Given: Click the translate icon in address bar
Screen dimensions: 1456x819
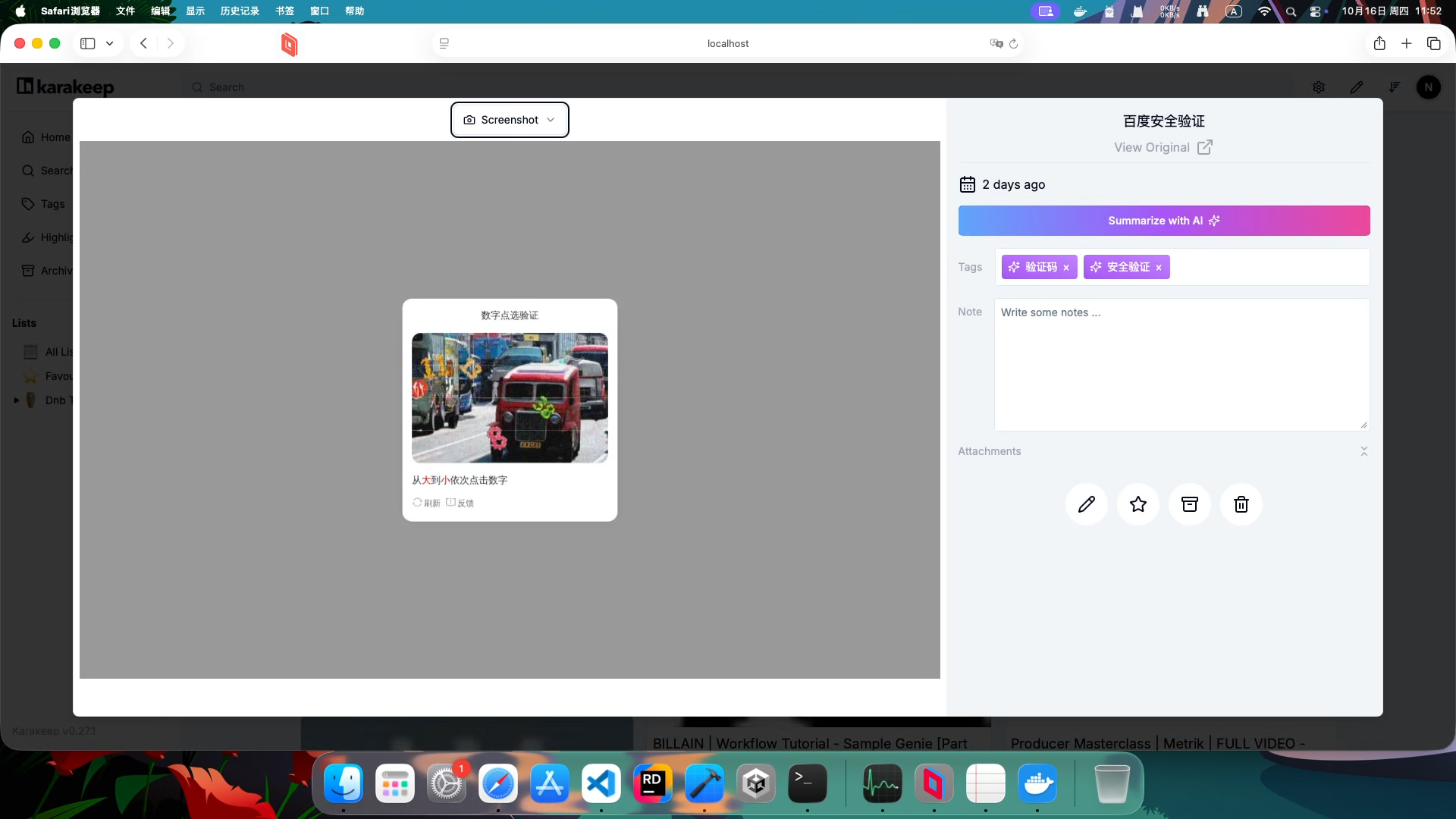Looking at the screenshot, I should (x=996, y=43).
